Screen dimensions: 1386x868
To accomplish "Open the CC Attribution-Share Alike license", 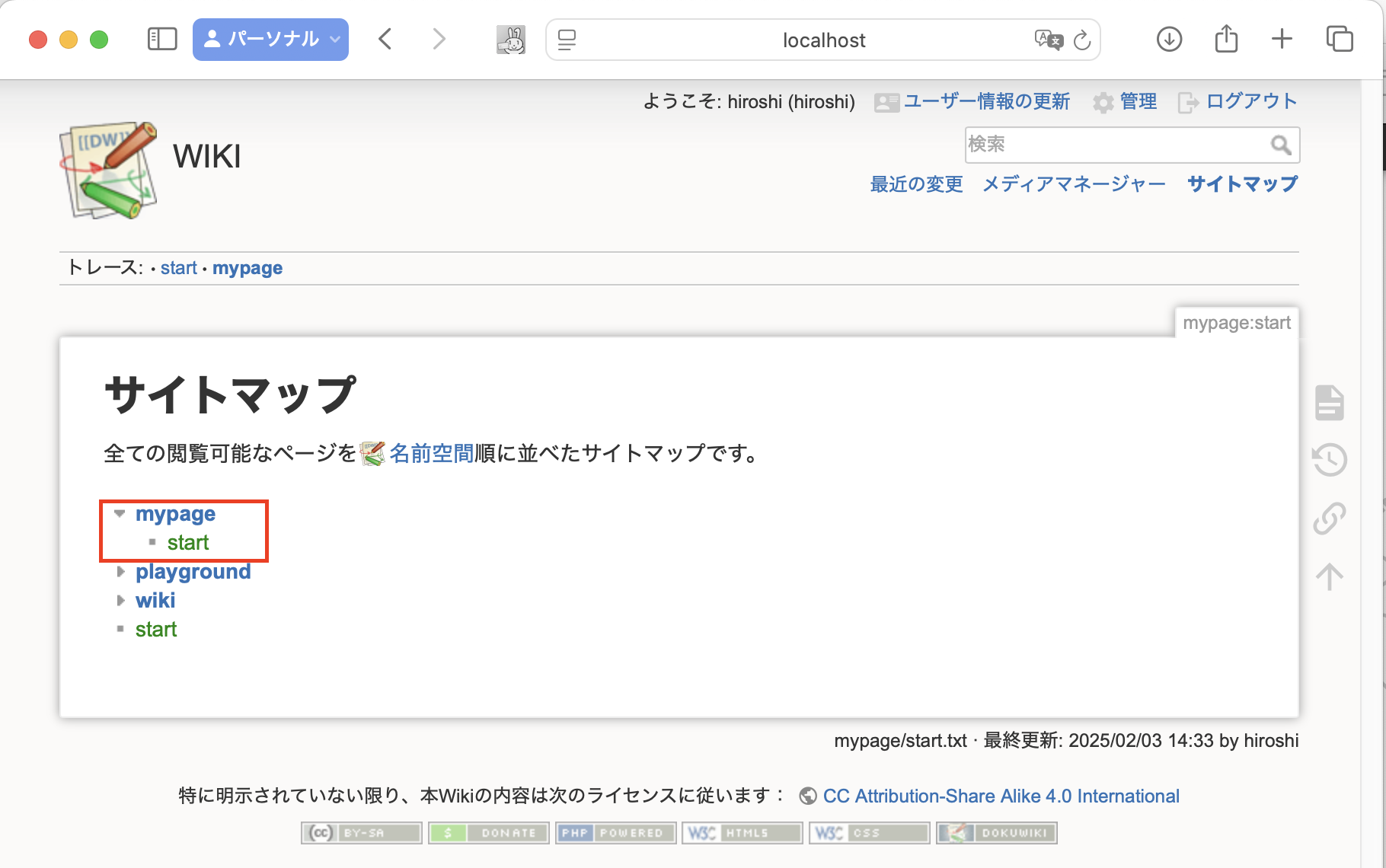I will tap(1001, 796).
